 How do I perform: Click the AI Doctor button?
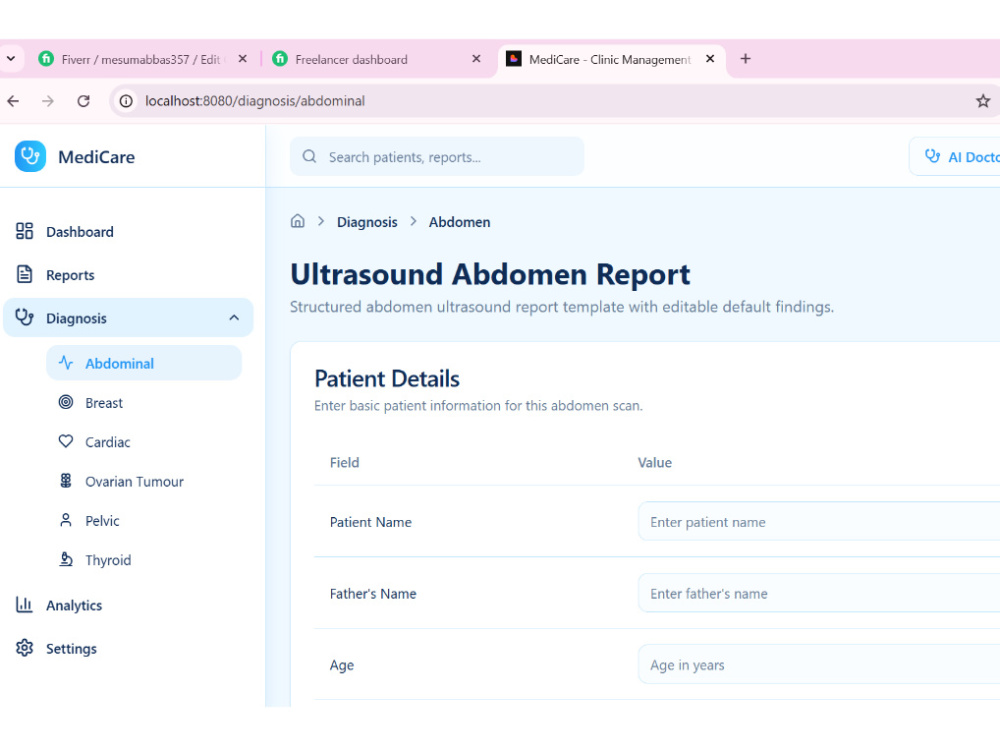[x=955, y=156]
